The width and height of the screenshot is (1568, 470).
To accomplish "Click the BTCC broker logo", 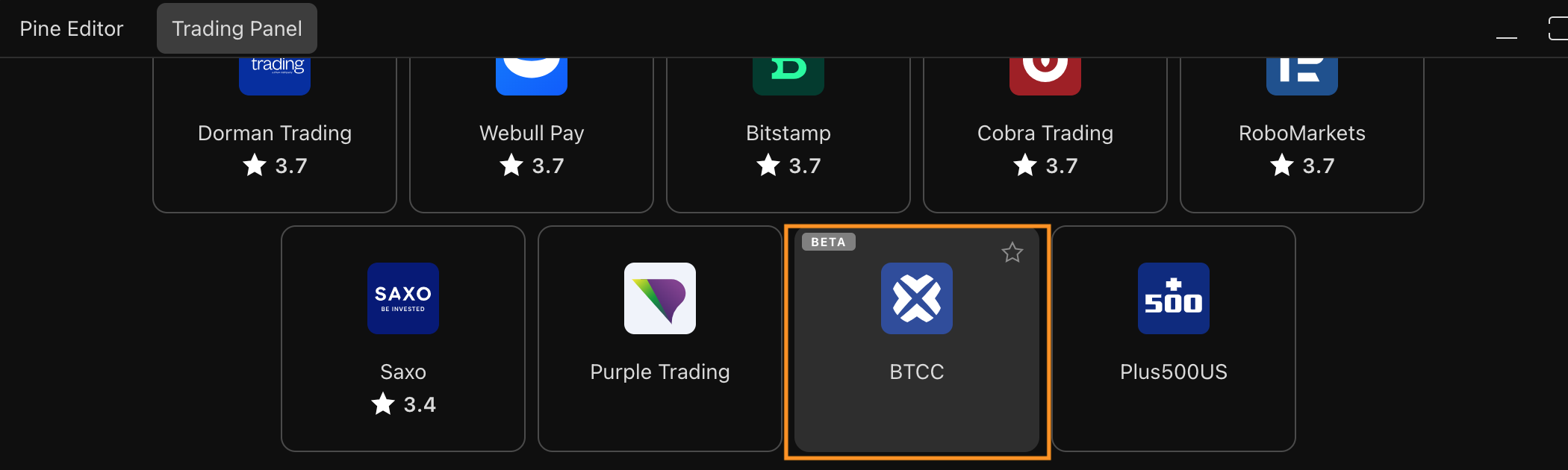I will (x=917, y=298).
